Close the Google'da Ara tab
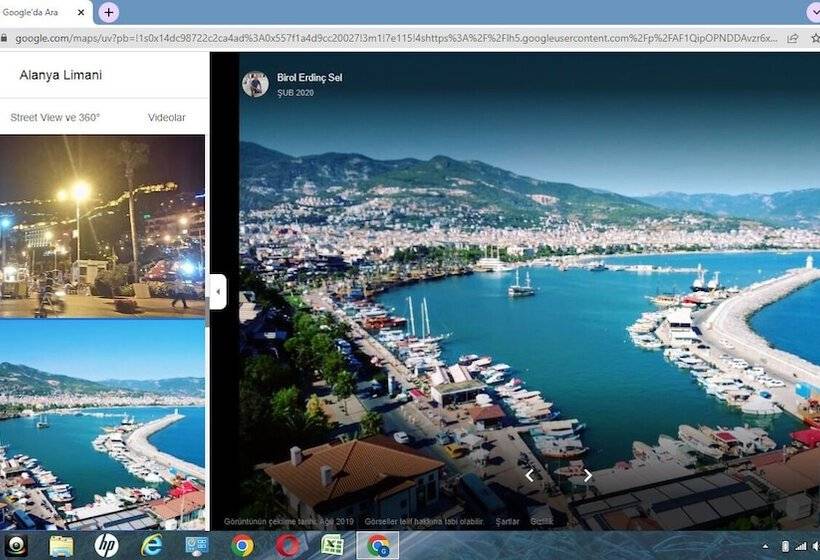Screen dimensions: 820x560 coord(81,12)
